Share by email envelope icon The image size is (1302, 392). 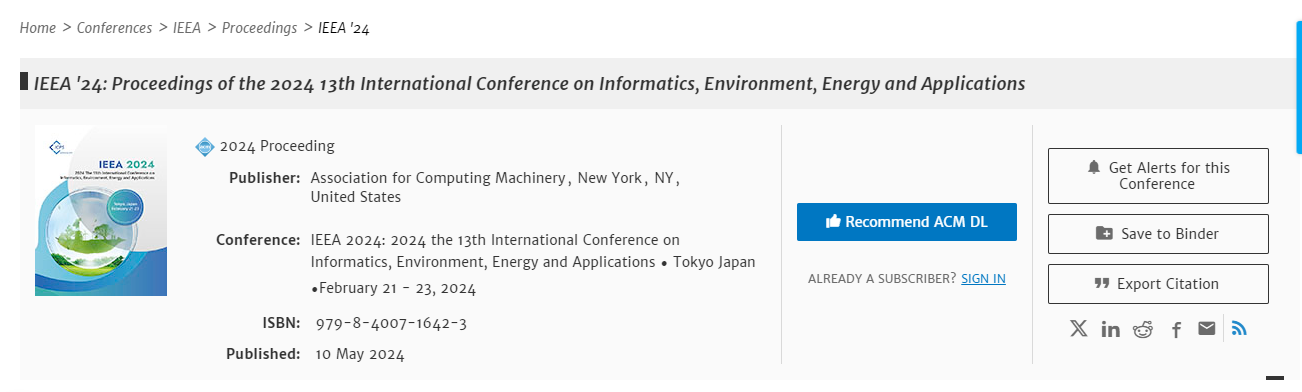pos(1207,328)
